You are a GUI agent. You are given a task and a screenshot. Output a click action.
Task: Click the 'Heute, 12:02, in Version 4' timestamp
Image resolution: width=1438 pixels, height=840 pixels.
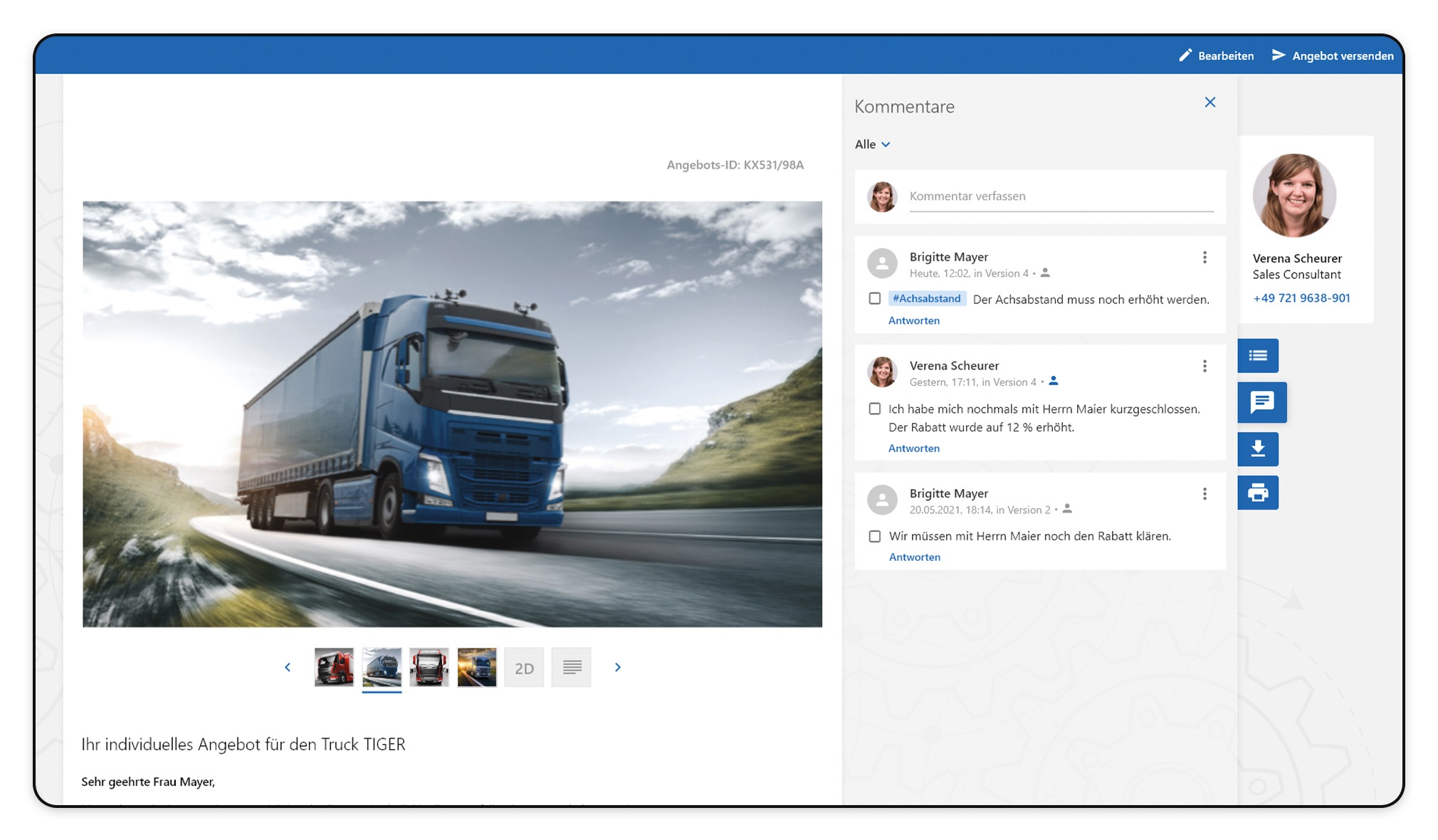pyautogui.click(x=969, y=273)
